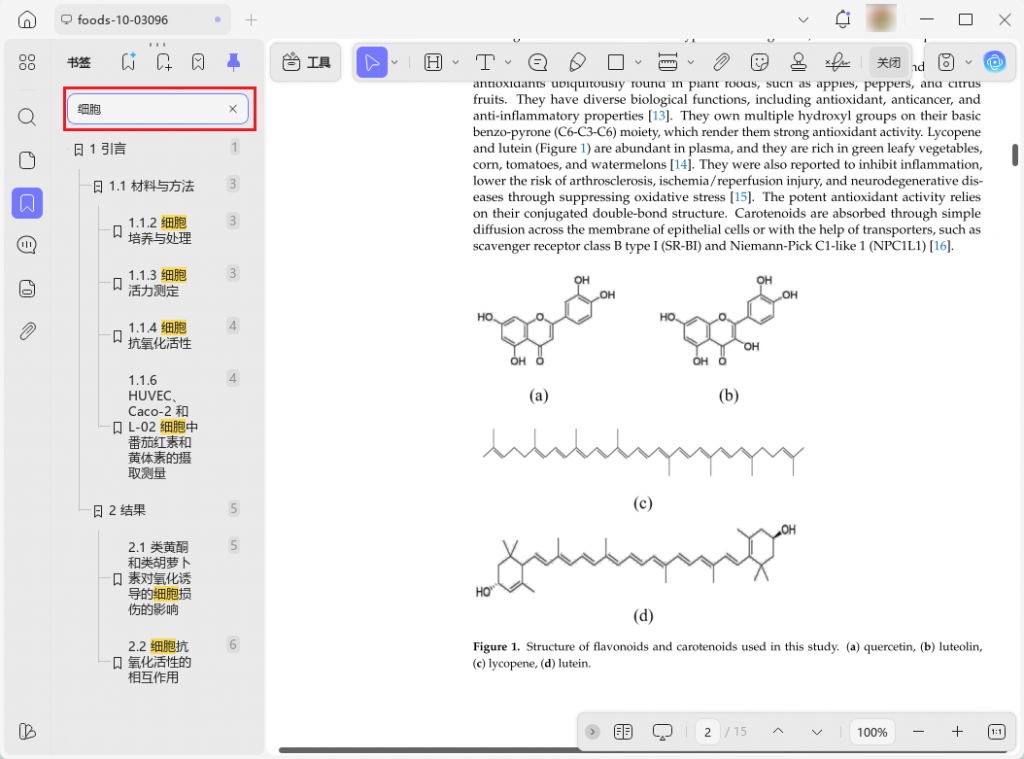This screenshot has width=1024, height=759.
Task: Collapse the '1 引言' bookmark tree node
Action: coord(78,150)
